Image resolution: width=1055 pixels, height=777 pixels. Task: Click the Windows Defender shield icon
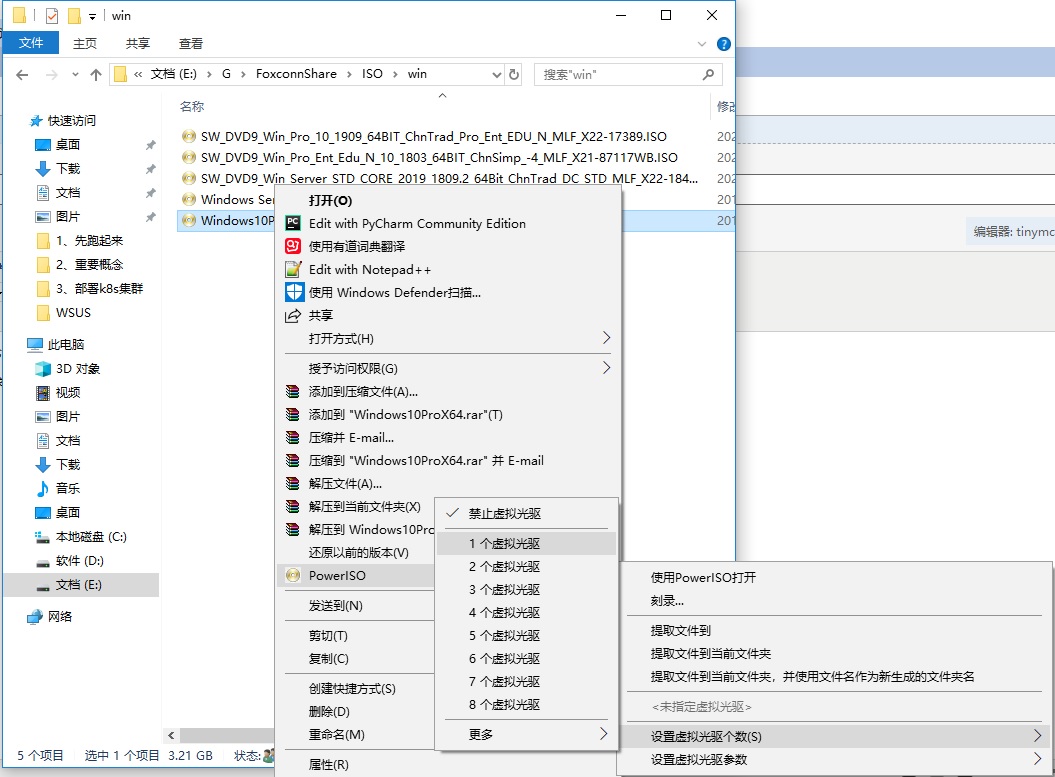coord(294,292)
